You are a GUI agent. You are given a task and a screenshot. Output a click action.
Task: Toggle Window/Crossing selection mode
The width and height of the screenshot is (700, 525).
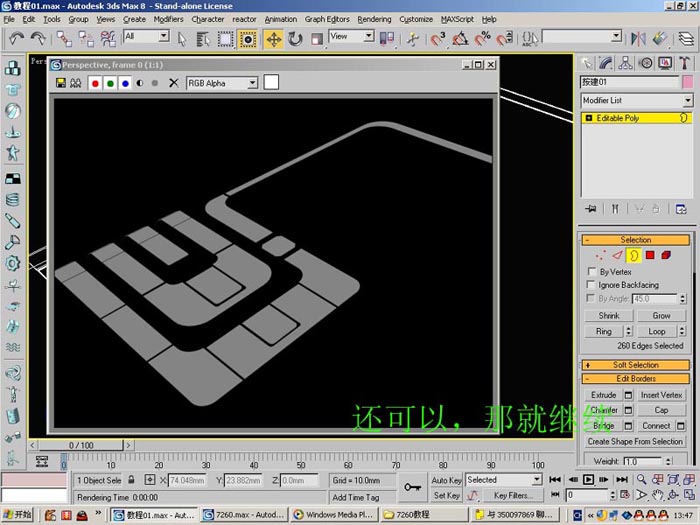pos(247,39)
